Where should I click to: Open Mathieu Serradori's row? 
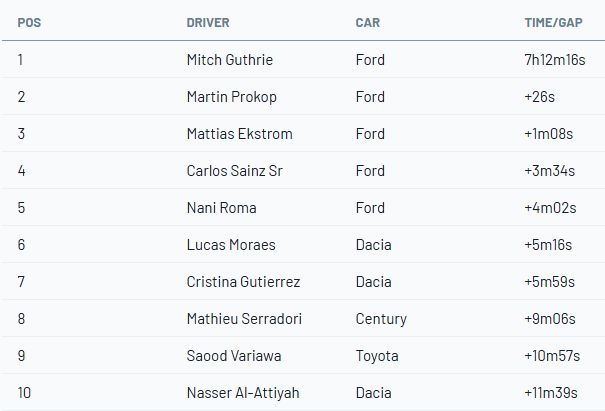[x=244, y=319]
